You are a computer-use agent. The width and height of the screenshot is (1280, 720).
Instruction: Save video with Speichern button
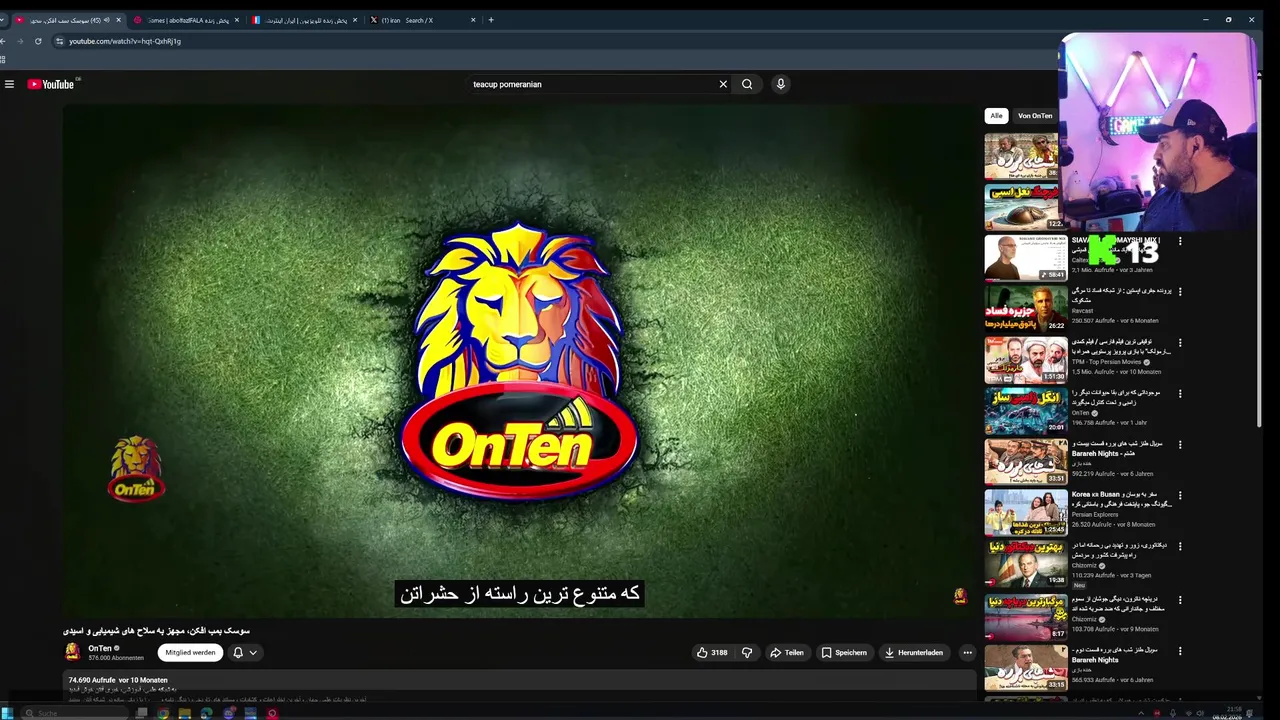click(x=844, y=653)
